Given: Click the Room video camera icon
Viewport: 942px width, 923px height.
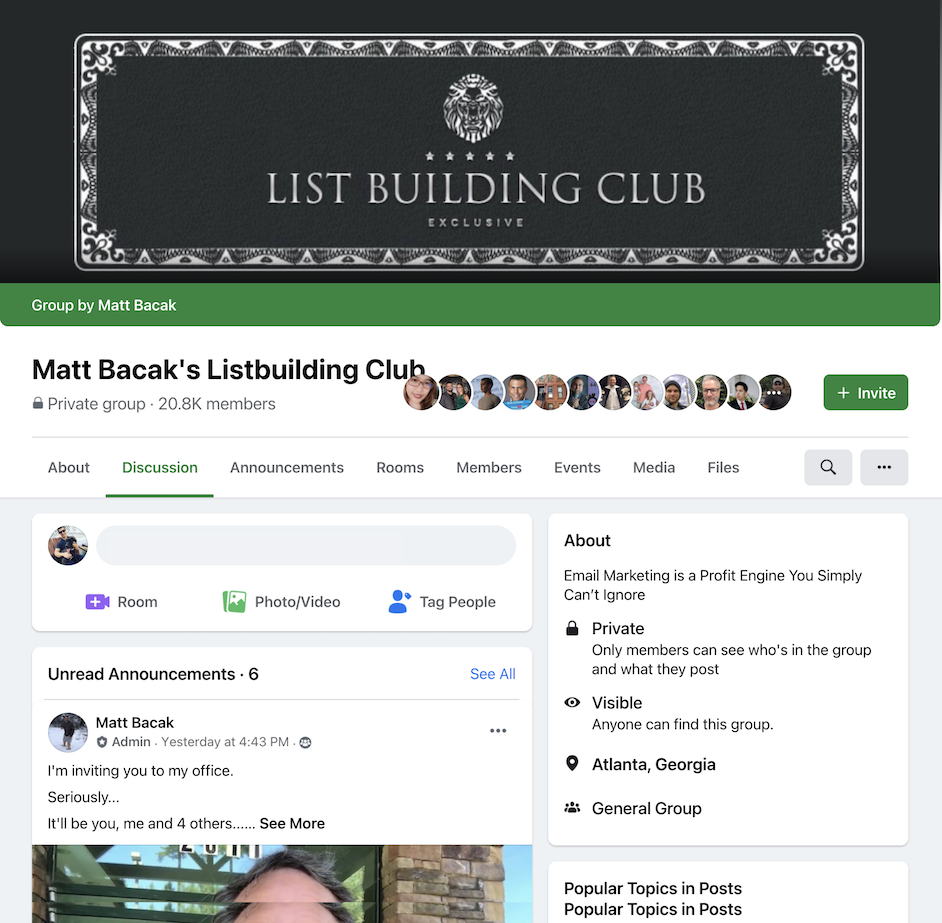Looking at the screenshot, I should coord(97,602).
